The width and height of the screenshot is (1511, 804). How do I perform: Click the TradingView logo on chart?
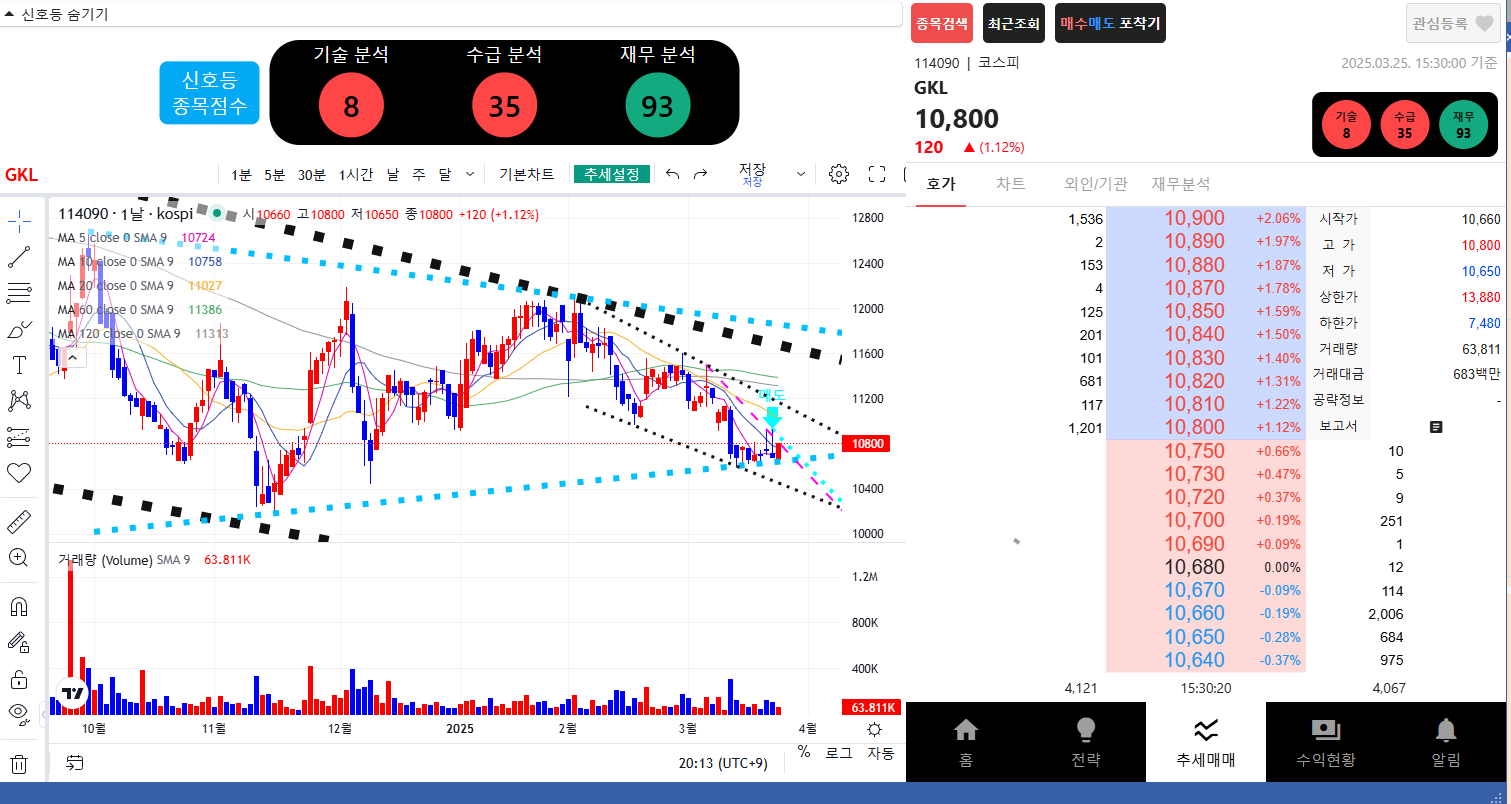point(72,693)
